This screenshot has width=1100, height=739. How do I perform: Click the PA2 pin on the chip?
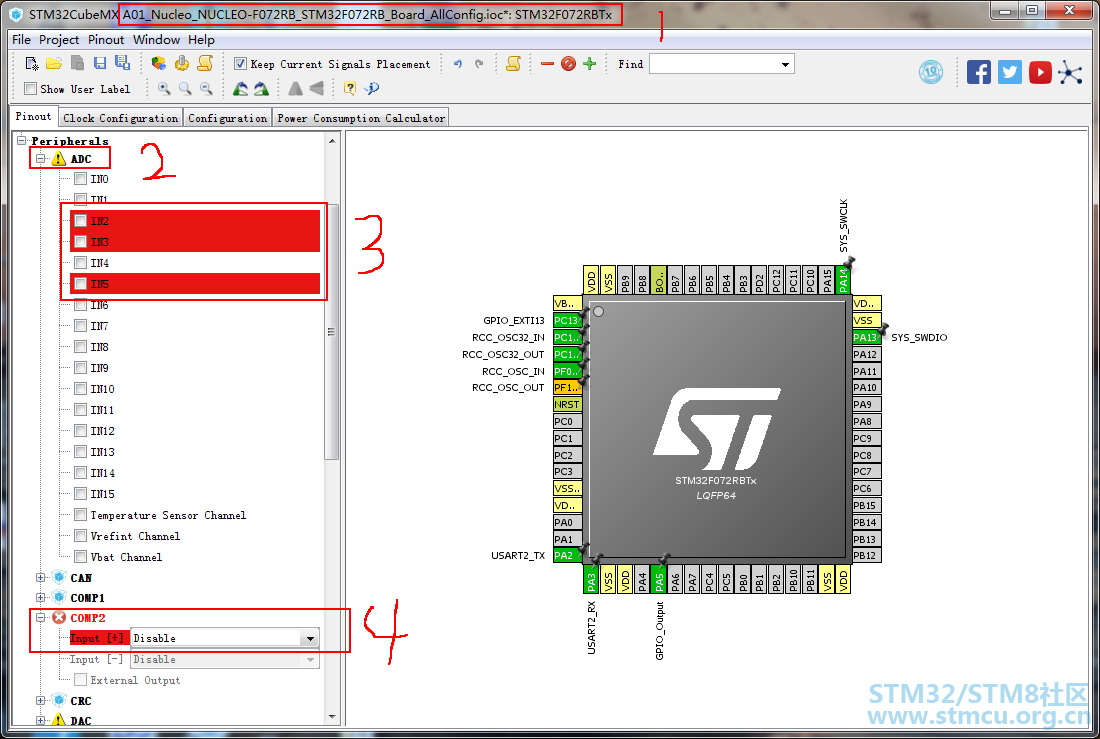coord(567,556)
